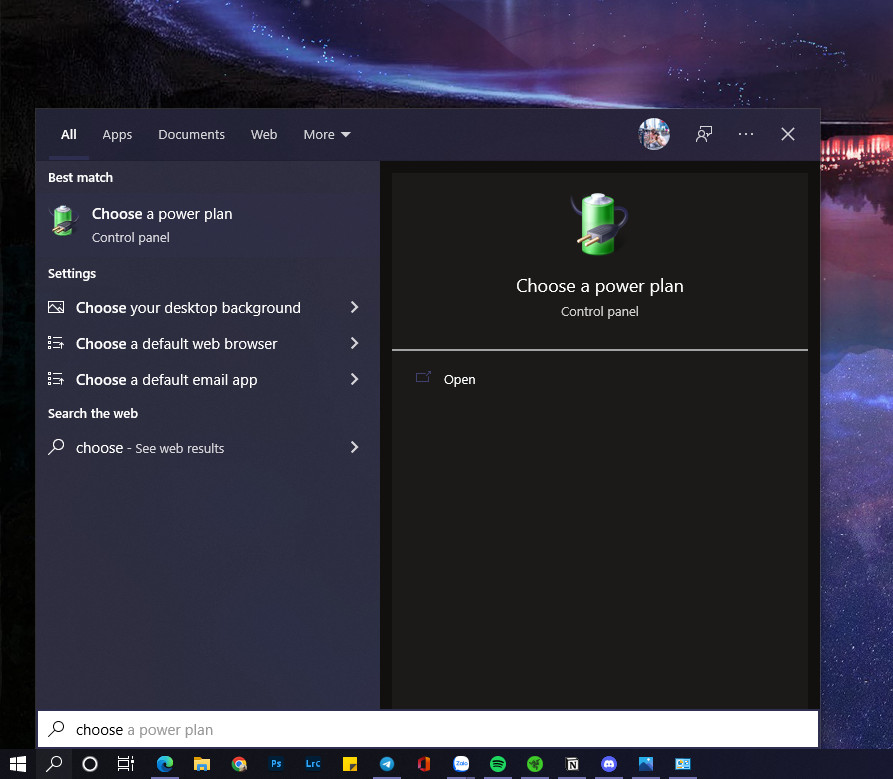Open Photos app from the taskbar
Viewport: 893px width, 779px height.
pos(646,764)
